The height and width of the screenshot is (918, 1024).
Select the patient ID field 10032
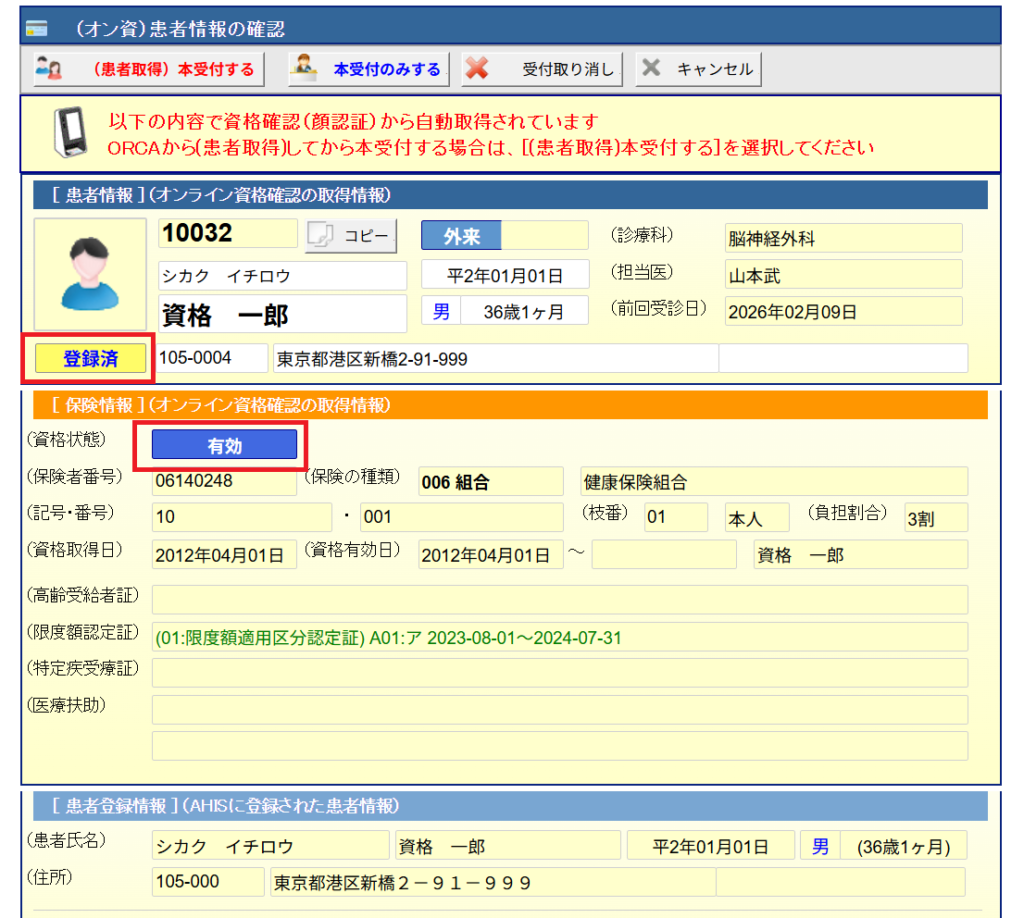[228, 234]
